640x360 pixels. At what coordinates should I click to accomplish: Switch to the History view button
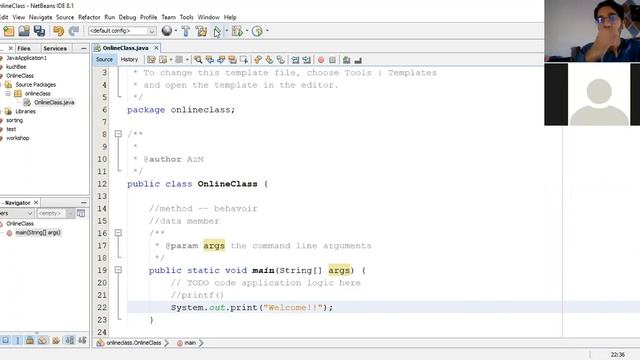[x=129, y=60]
